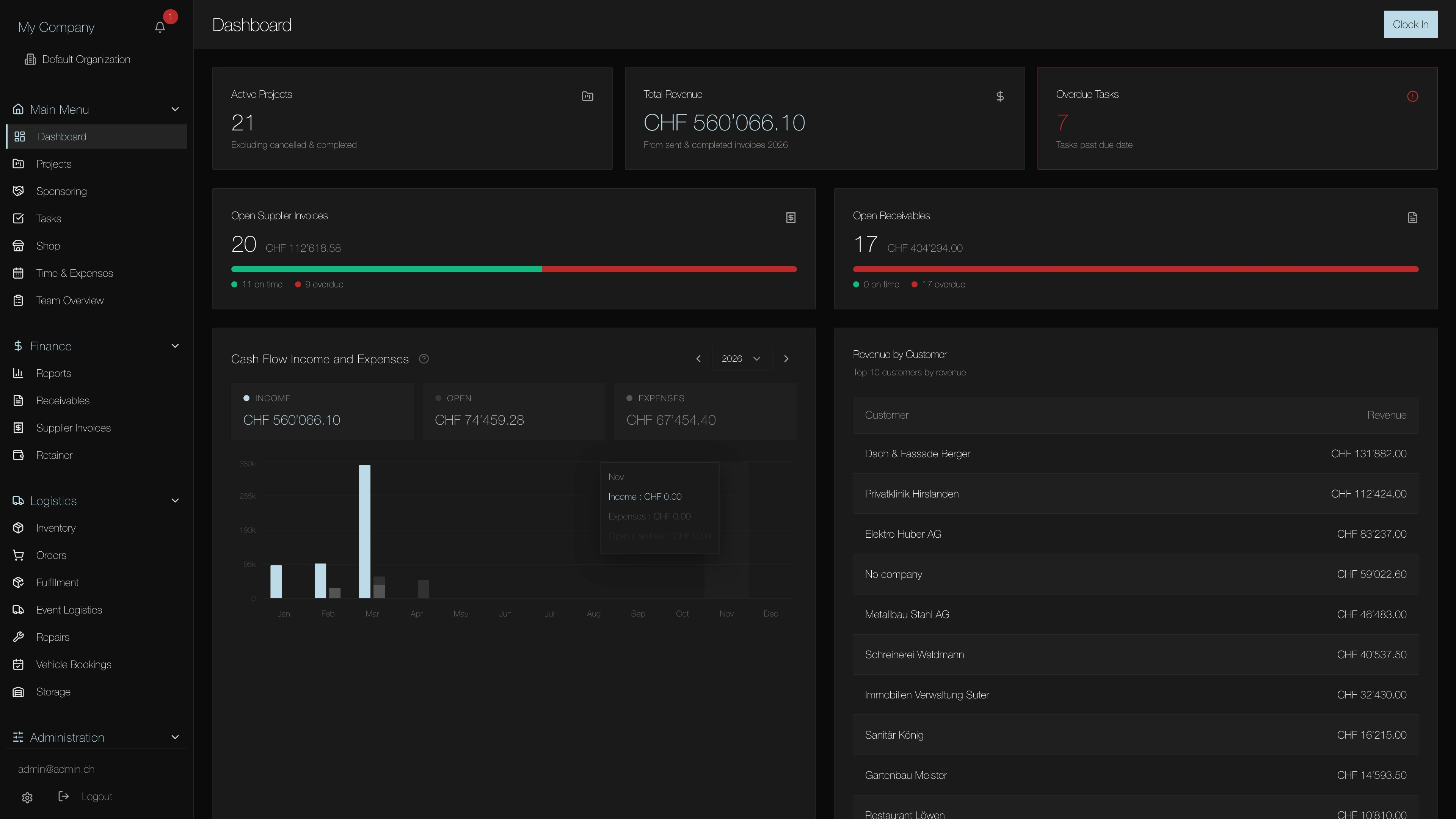Click the Active Projects folder icon

[x=587, y=96]
